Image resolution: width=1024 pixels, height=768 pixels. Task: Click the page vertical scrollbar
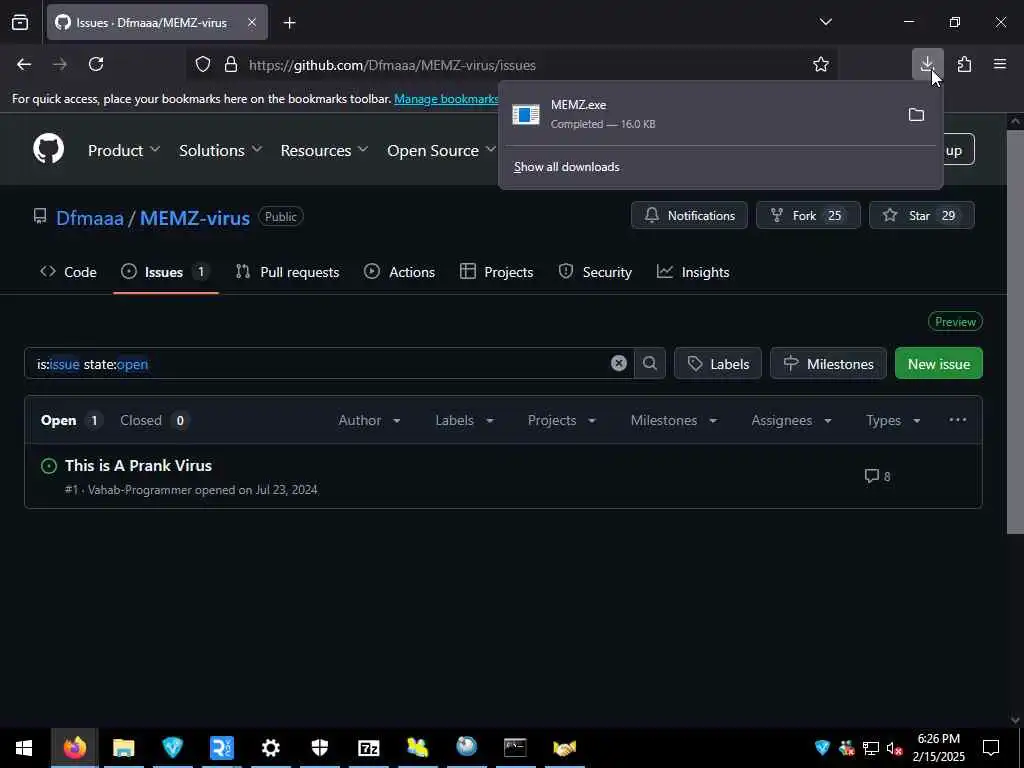click(x=1015, y=332)
